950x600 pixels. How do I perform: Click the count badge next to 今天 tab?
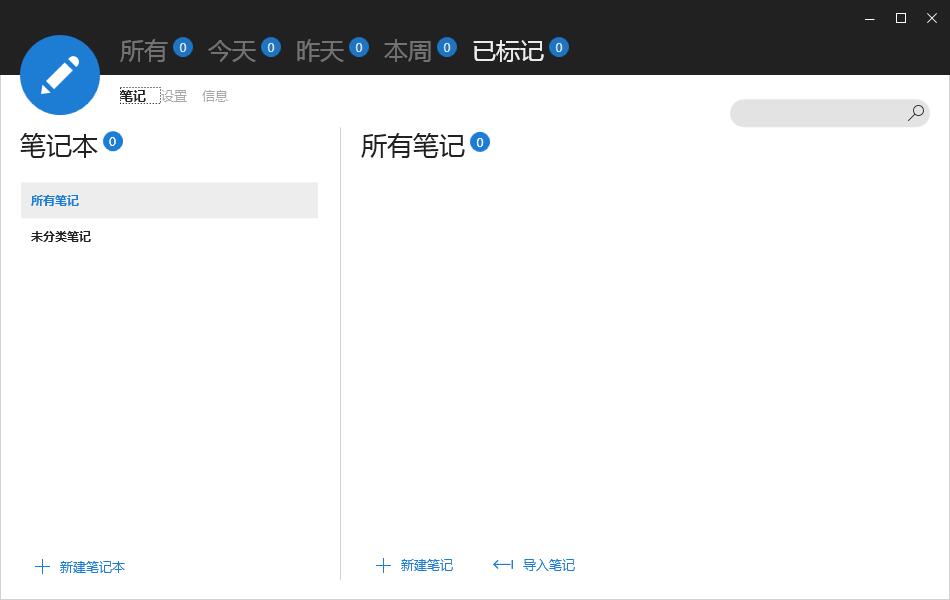271,47
